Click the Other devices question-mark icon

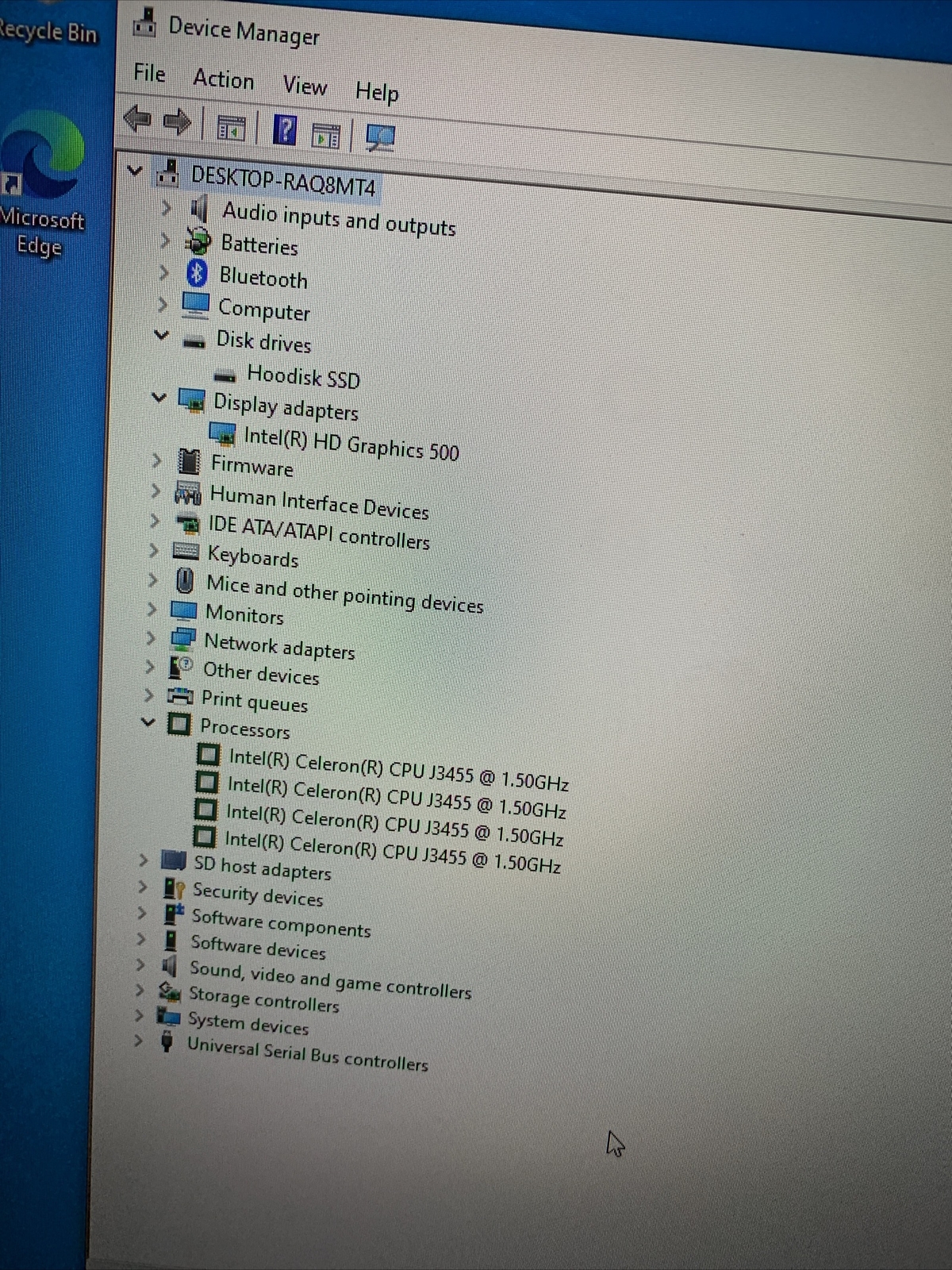[x=181, y=668]
